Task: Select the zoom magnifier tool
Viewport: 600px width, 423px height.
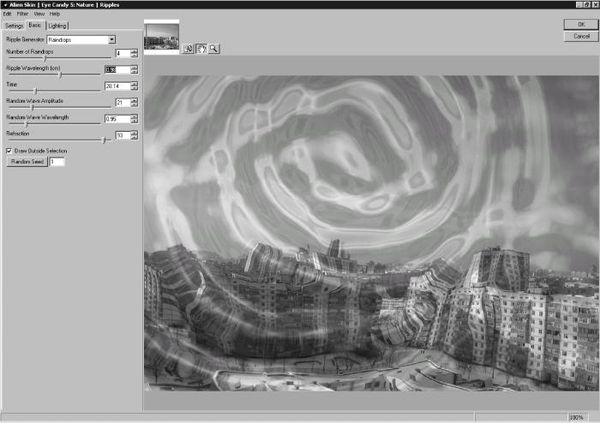Action: 214,47
